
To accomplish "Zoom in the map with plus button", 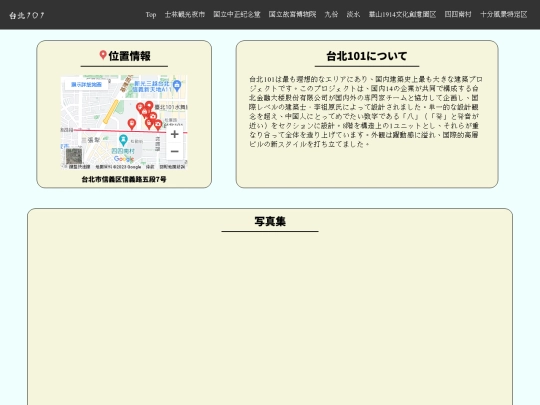I will pyautogui.click(x=175, y=134).
